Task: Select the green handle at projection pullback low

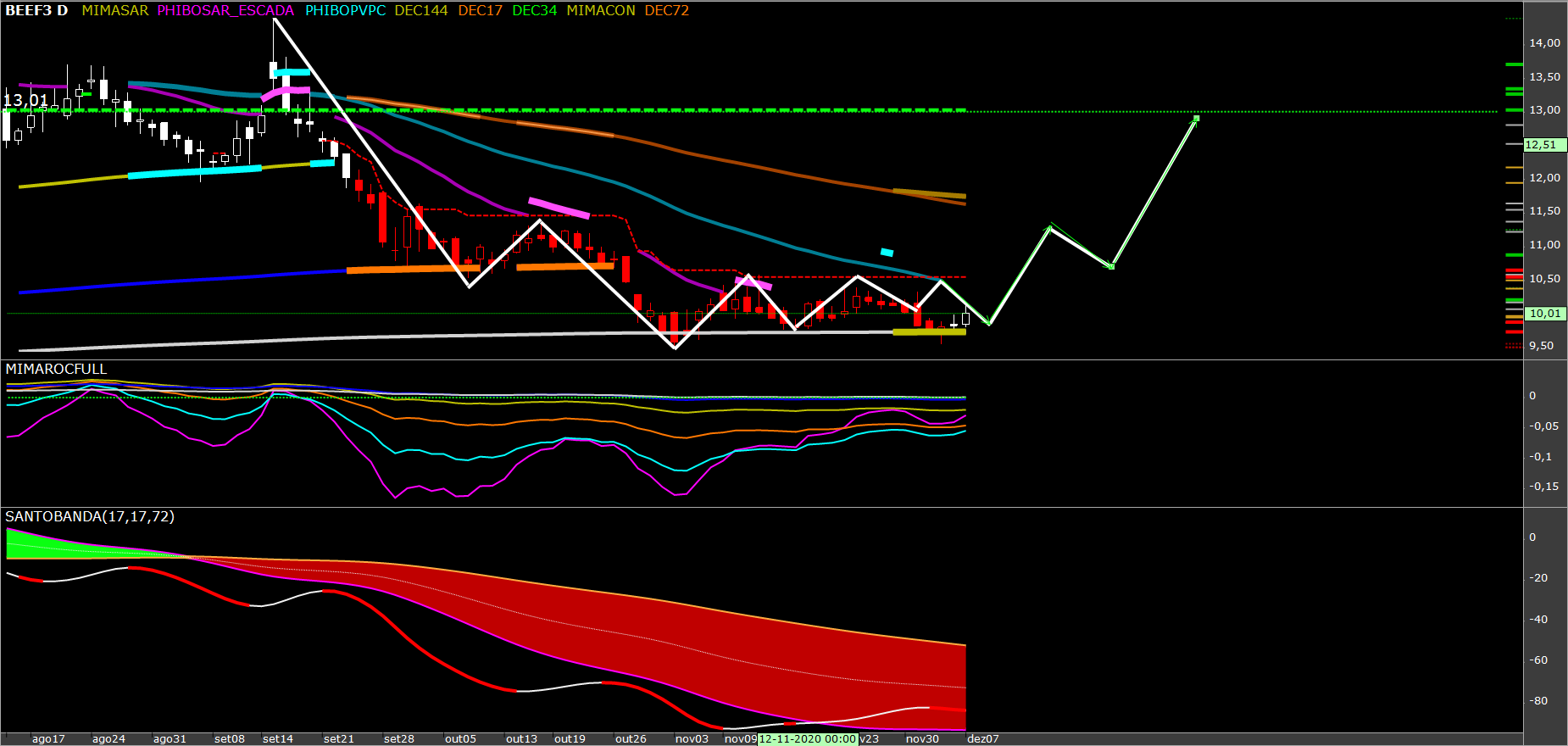Action: click(x=1111, y=266)
